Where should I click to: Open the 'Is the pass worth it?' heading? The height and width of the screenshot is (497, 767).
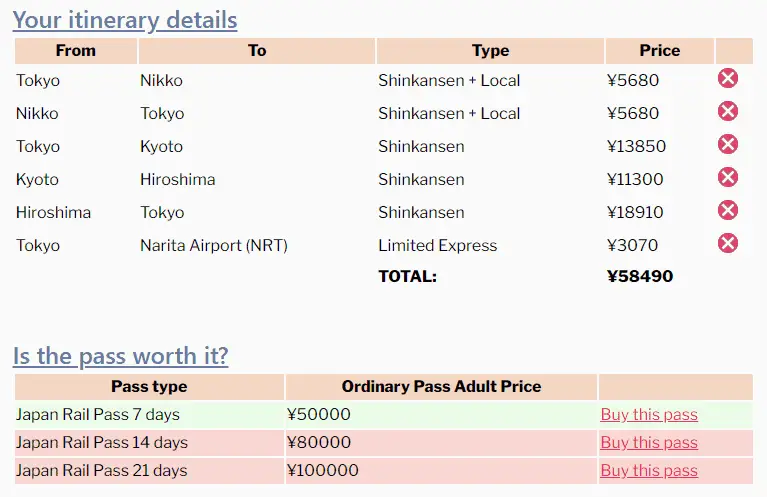(x=120, y=356)
